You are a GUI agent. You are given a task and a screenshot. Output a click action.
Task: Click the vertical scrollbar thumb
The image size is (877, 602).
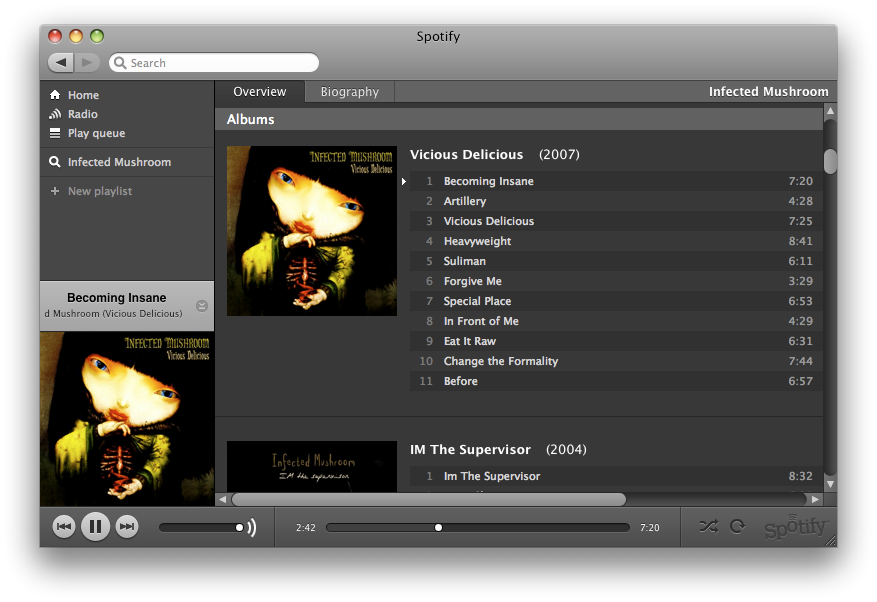click(831, 161)
